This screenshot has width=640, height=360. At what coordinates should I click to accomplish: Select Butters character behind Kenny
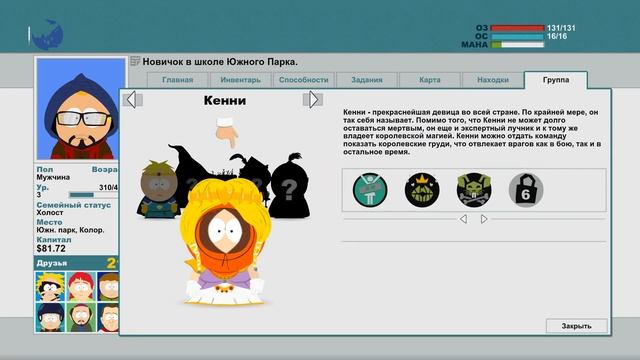(x=158, y=190)
